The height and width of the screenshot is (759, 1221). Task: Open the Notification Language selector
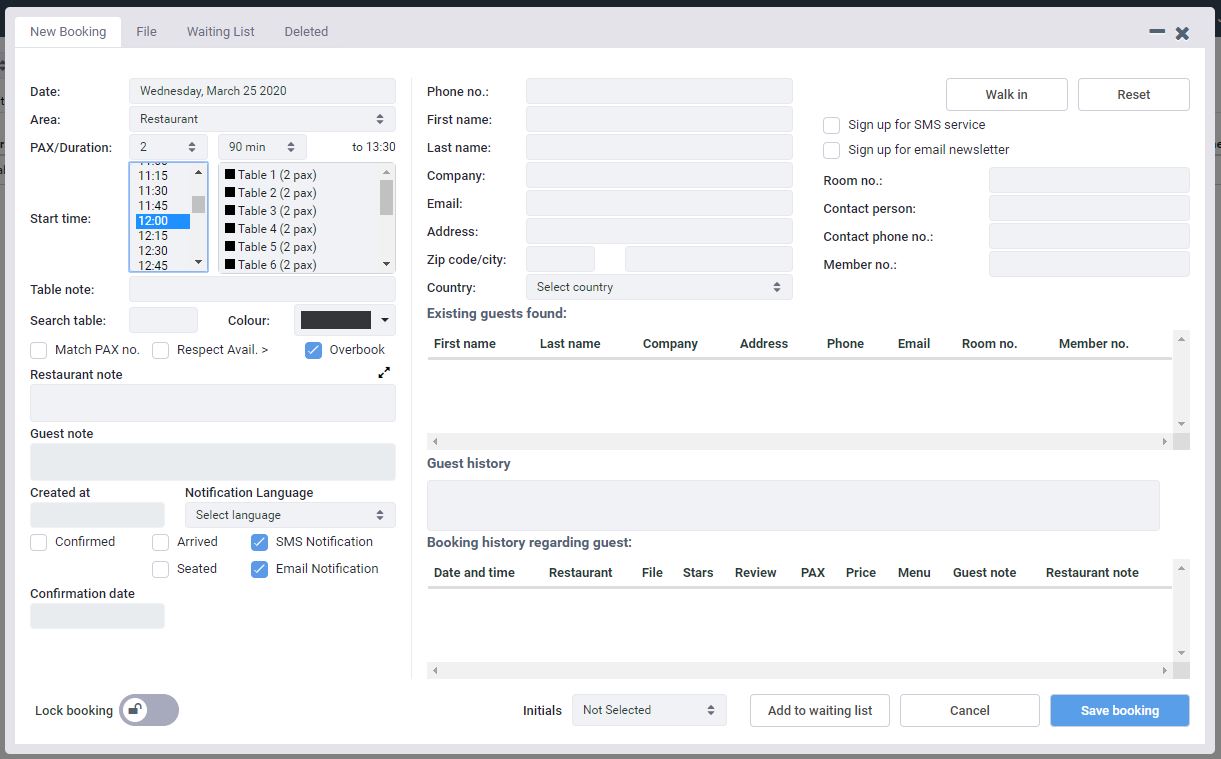click(x=289, y=514)
